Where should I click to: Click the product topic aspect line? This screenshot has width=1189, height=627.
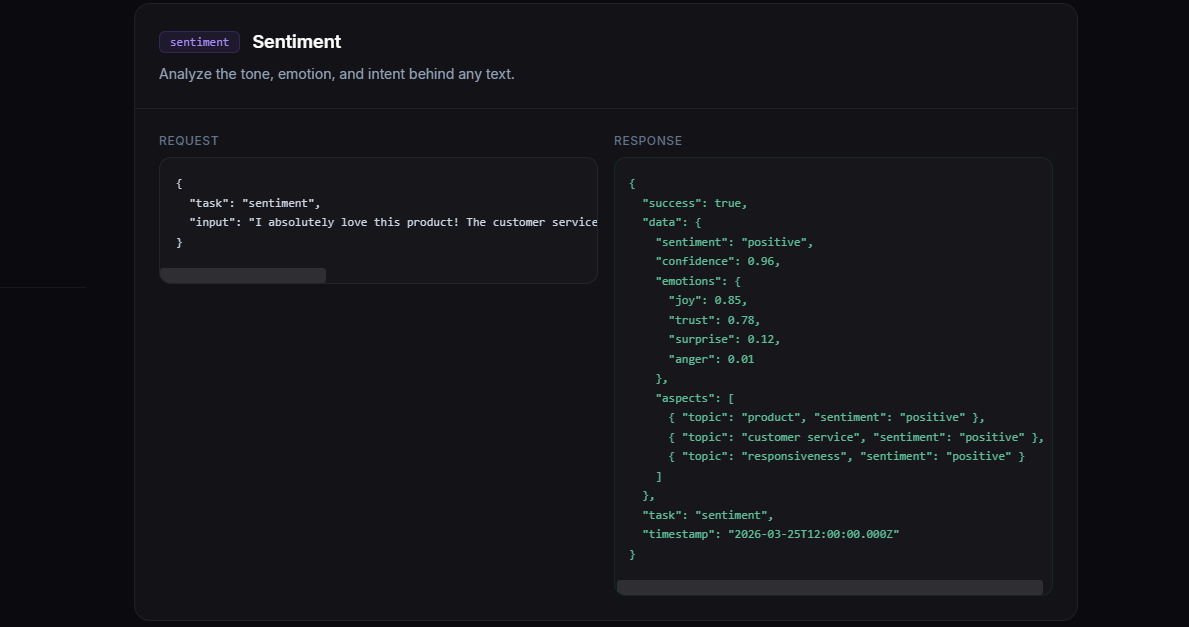pyautogui.click(x=826, y=417)
